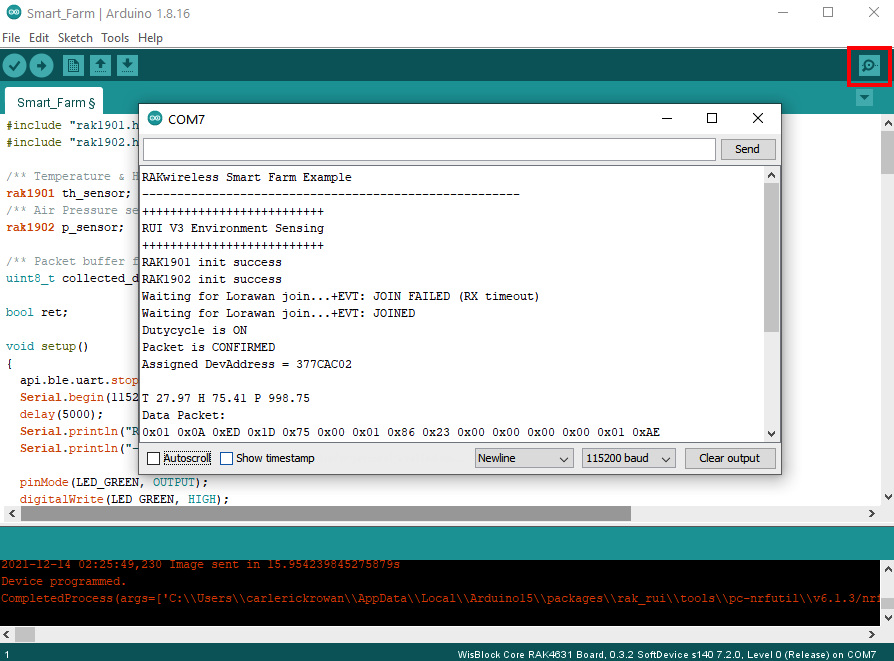Viewport: 894px width, 661px height.
Task: Maximize the COM7 serial monitor window
Action: (712, 118)
